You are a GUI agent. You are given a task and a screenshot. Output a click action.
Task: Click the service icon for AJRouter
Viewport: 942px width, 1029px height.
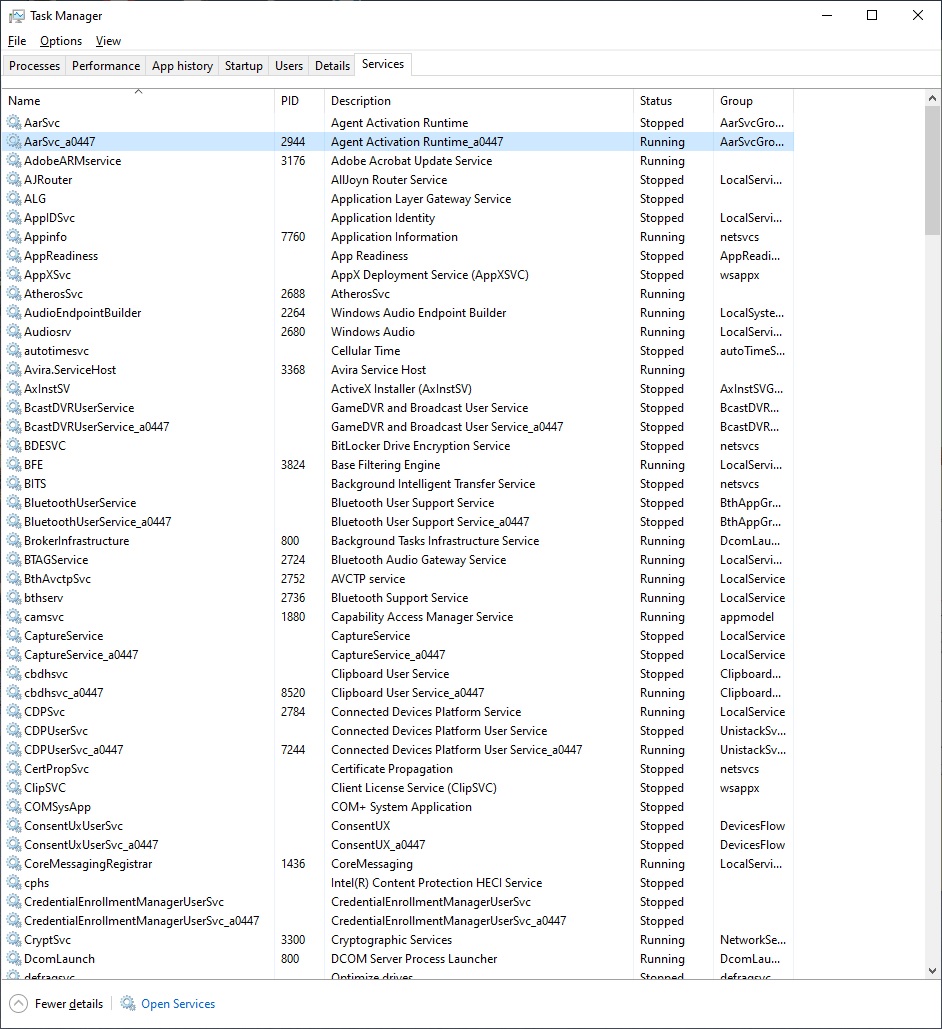click(14, 180)
